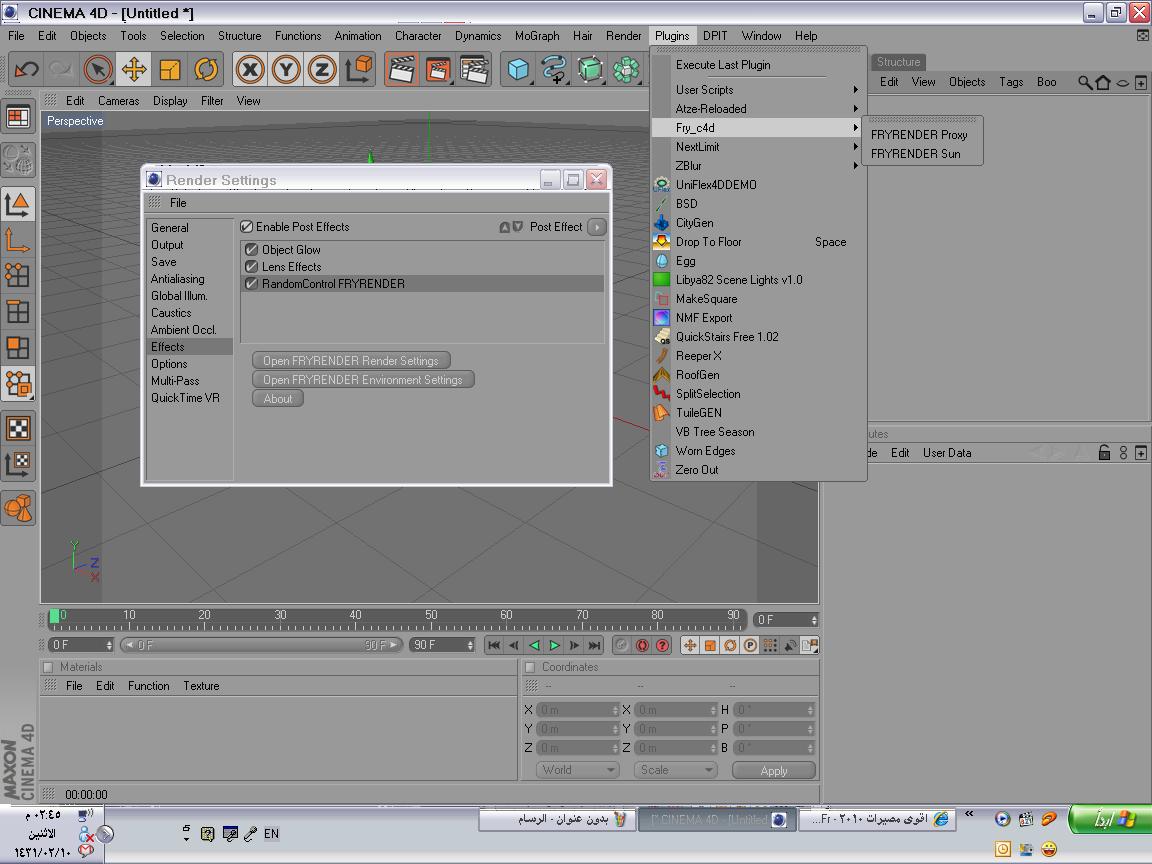Add a HyperNURBS object icon

tap(590, 70)
